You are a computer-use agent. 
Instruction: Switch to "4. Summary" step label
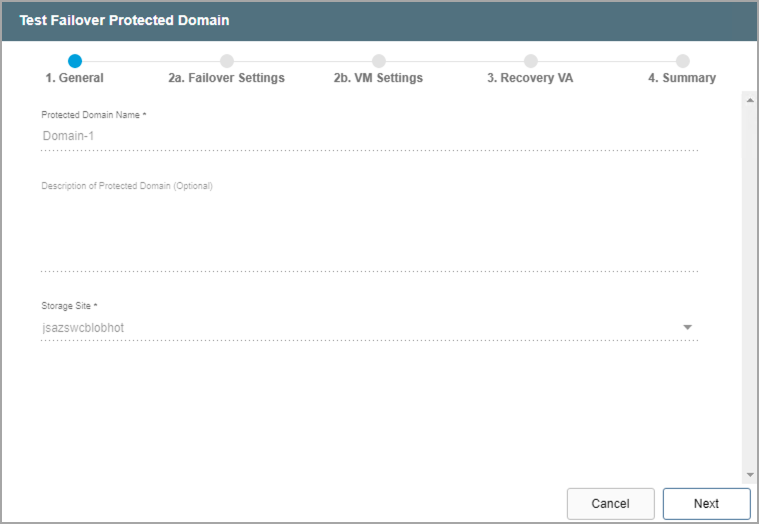point(682,78)
